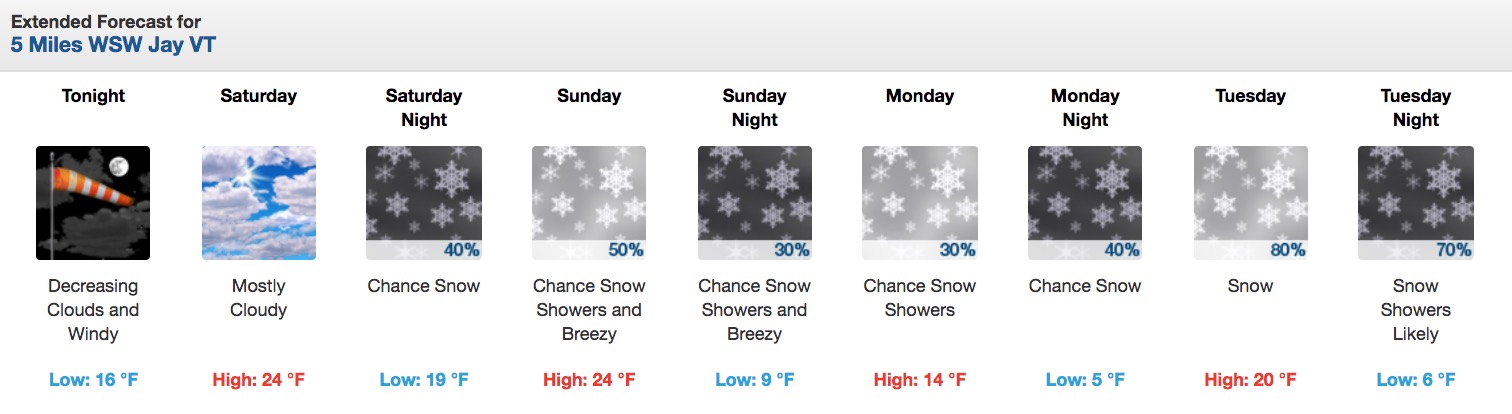Click the Low: 5 °F temperature
The width and height of the screenshot is (1512, 414).
pyautogui.click(x=1085, y=380)
